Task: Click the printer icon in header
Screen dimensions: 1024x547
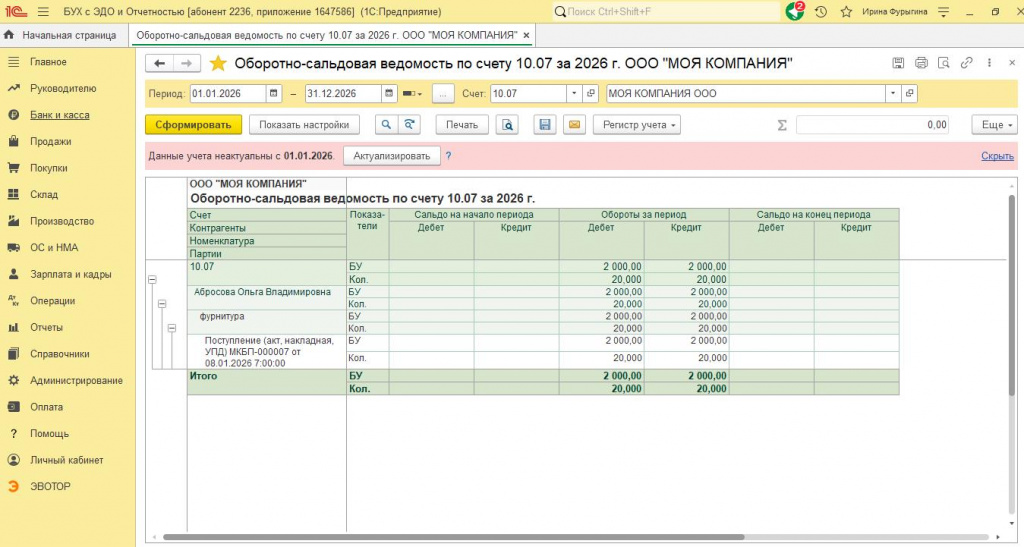Action: point(921,63)
